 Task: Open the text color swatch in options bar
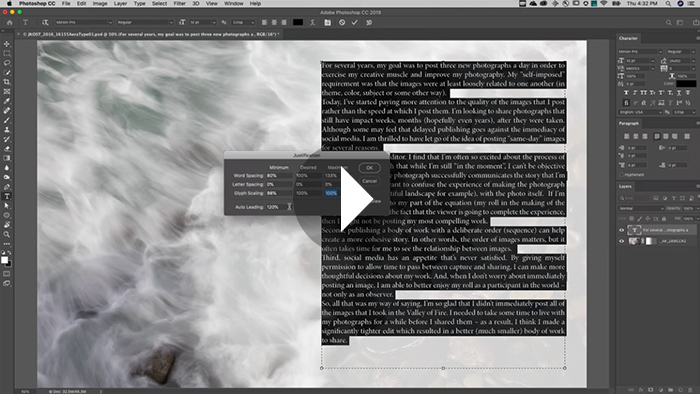(298, 22)
